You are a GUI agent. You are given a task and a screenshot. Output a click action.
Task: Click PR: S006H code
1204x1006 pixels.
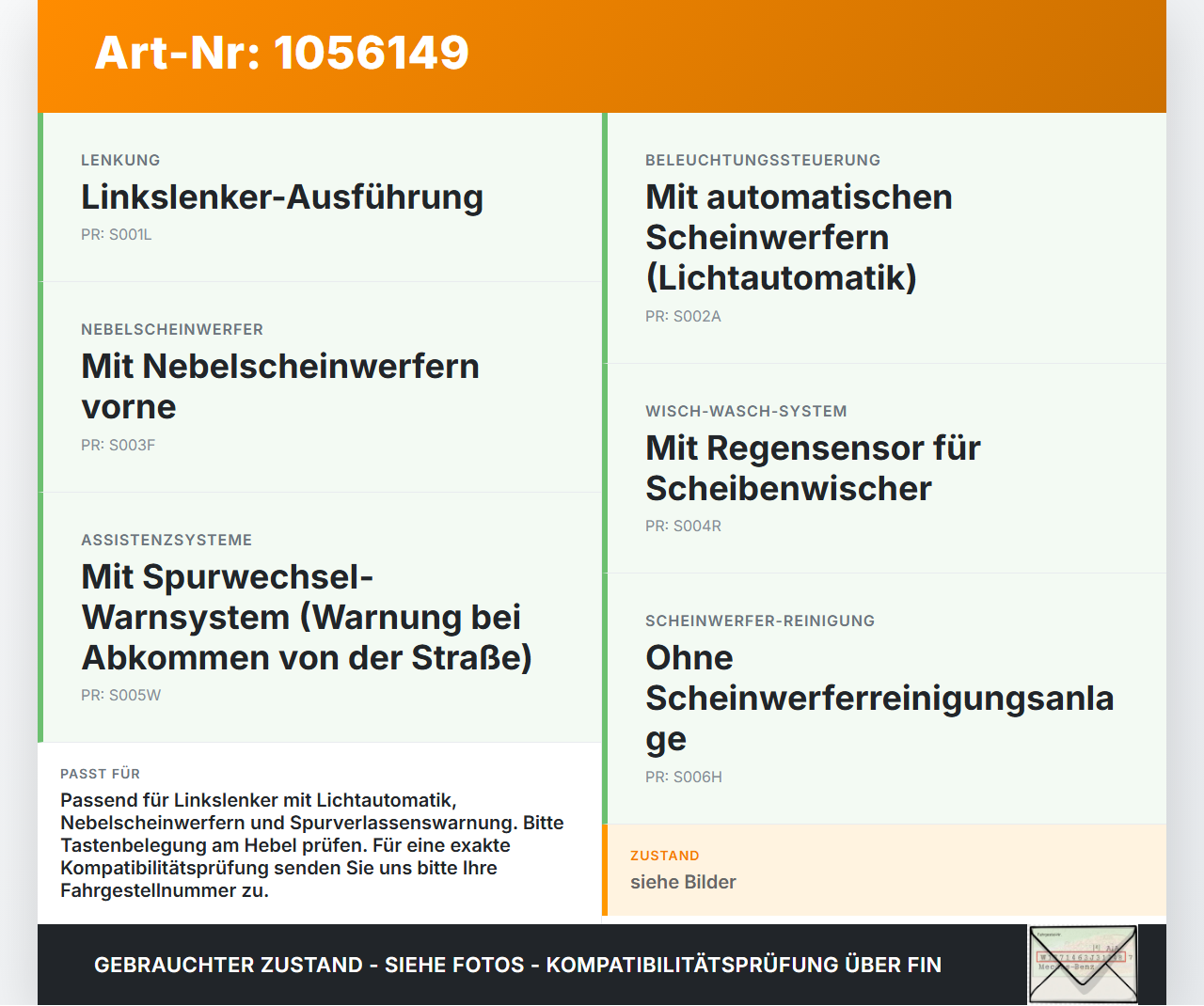pyautogui.click(x=684, y=778)
